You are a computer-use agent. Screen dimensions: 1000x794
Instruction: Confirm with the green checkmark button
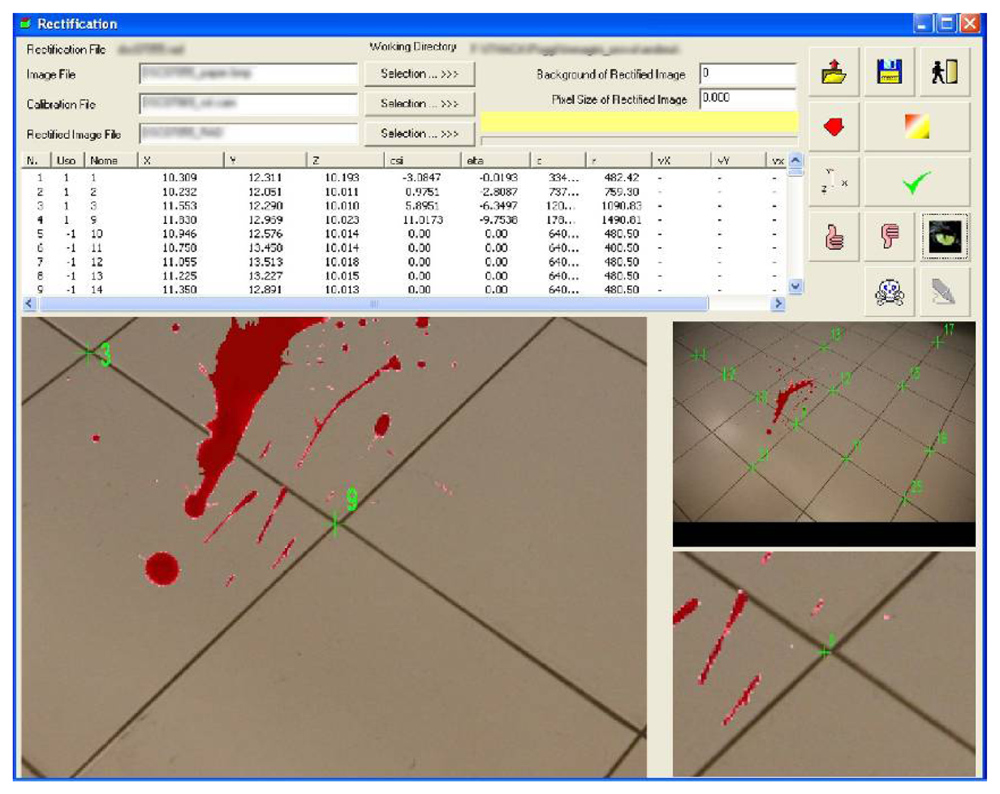[x=916, y=180]
